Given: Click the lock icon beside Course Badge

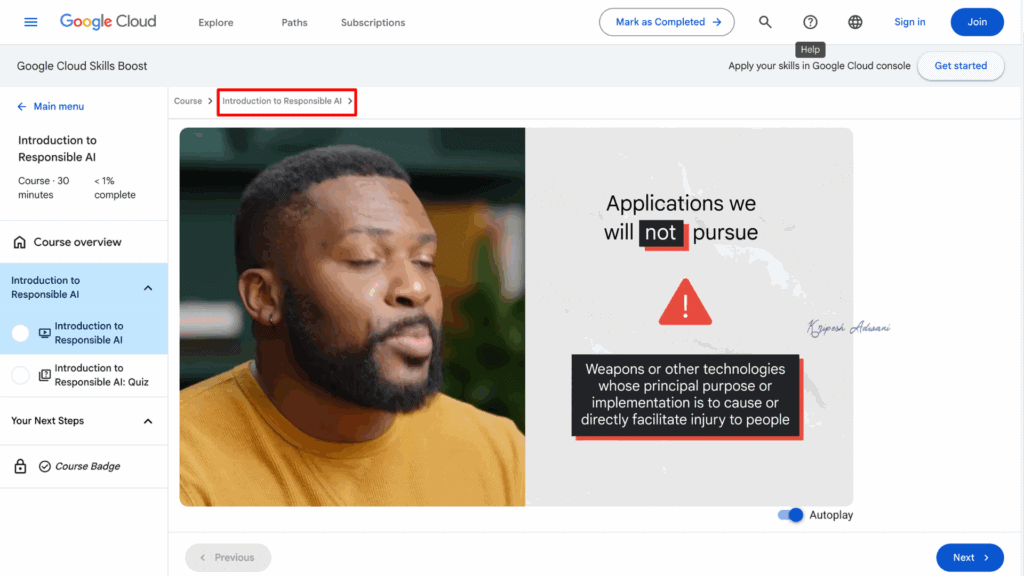Looking at the screenshot, I should (22, 466).
